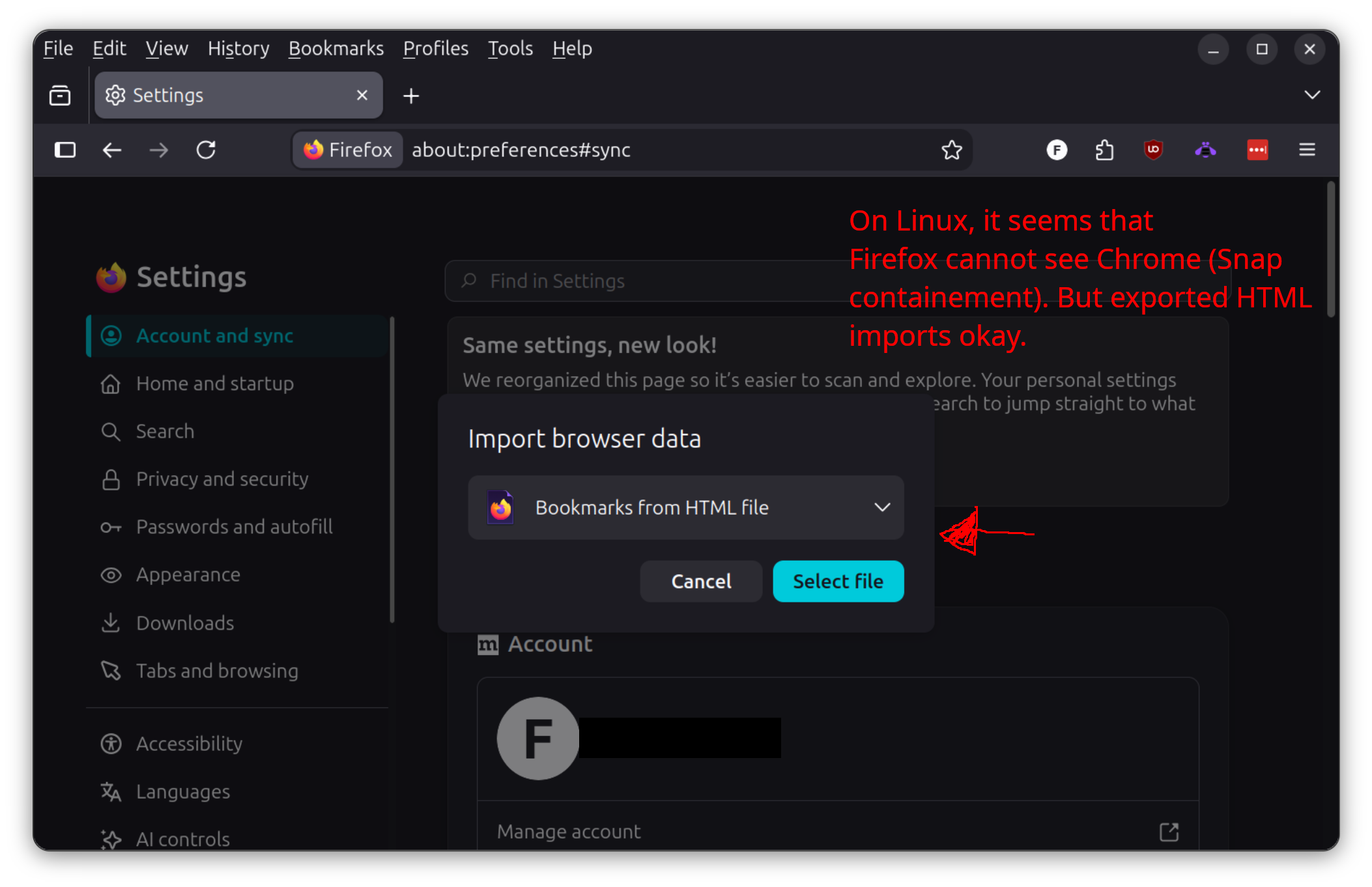Screen dimensions: 1372x887
Task: Open the File menu
Action: tap(58, 49)
